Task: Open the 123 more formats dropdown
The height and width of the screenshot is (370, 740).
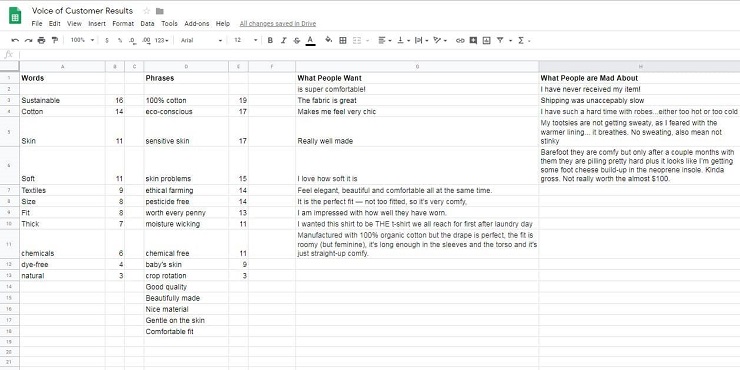Action: coord(161,41)
